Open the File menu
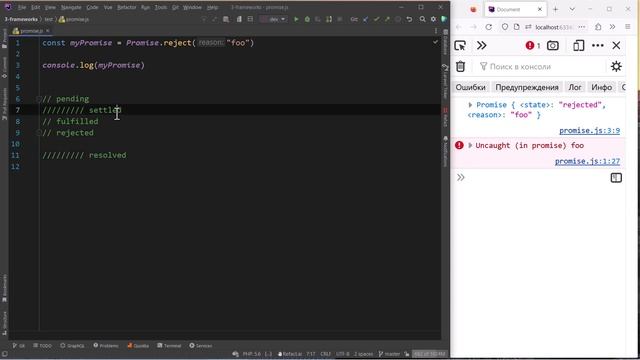 tap(22, 7)
